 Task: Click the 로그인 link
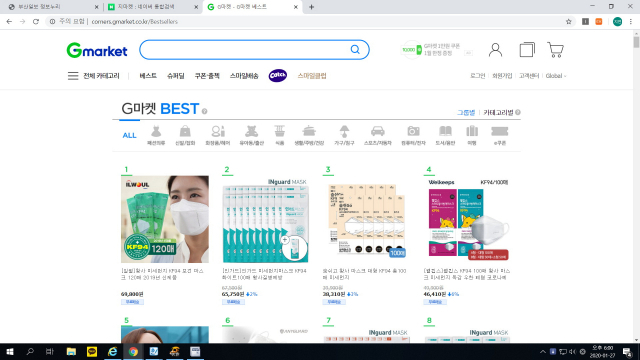[x=478, y=76]
